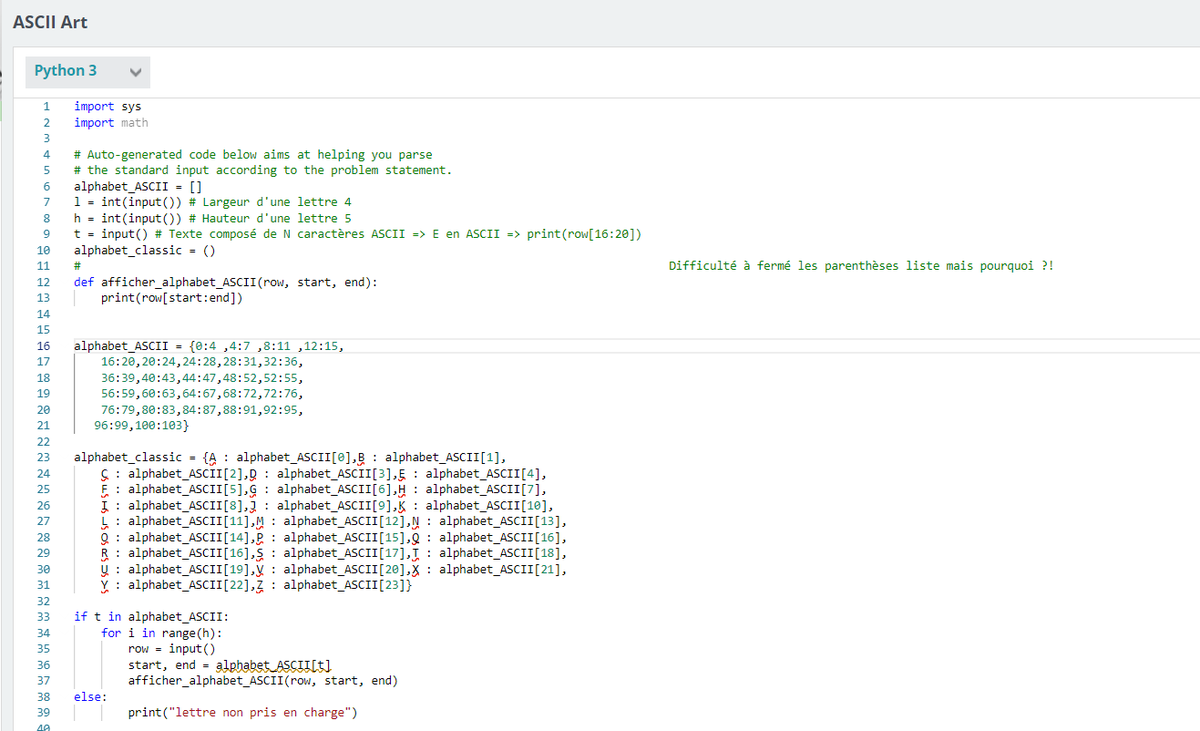The image size is (1200, 731).
Task: Click the "alphabet_ASCII = []" line
Action: [x=139, y=186]
